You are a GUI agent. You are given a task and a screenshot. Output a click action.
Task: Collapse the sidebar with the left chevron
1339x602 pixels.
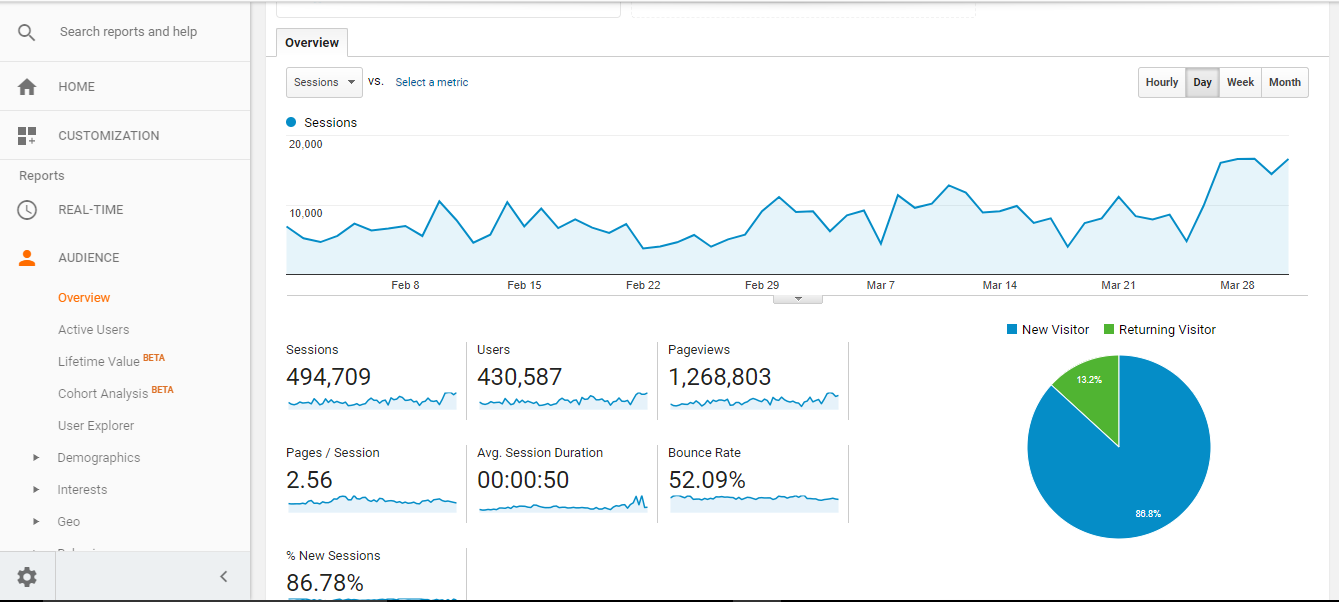pos(223,576)
